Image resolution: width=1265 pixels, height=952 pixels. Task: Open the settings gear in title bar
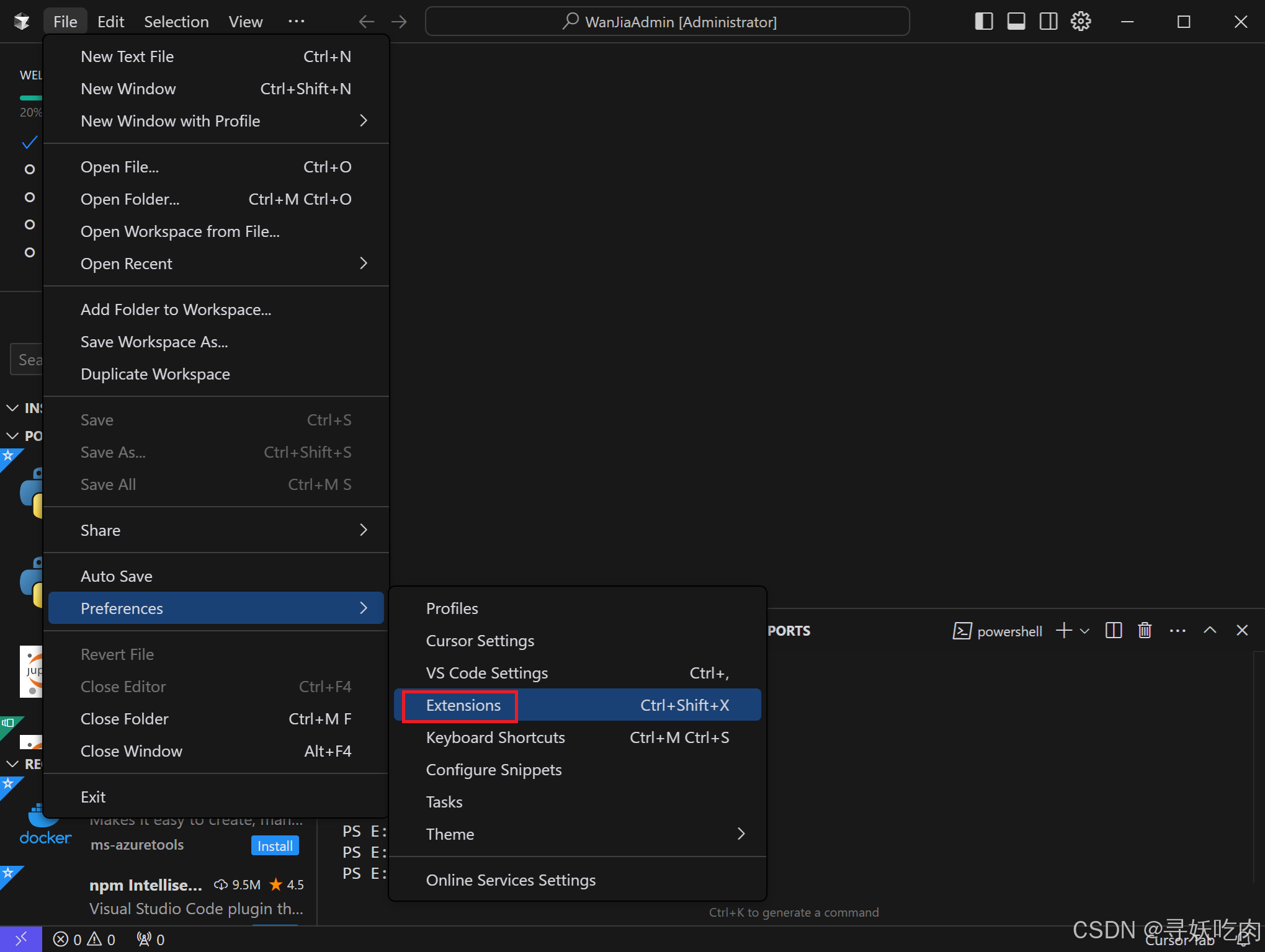[x=1081, y=22]
